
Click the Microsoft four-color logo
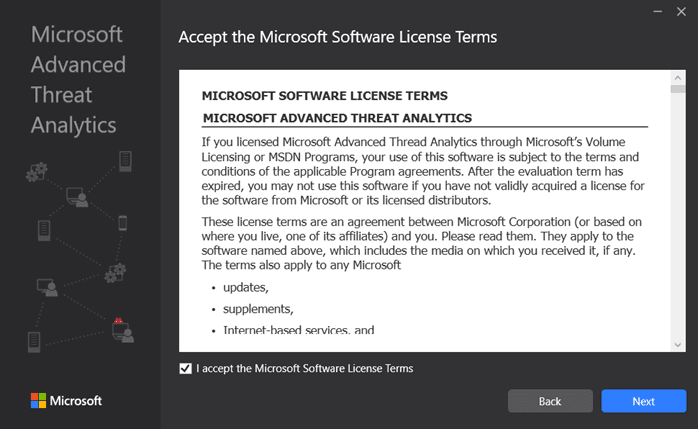(38, 401)
